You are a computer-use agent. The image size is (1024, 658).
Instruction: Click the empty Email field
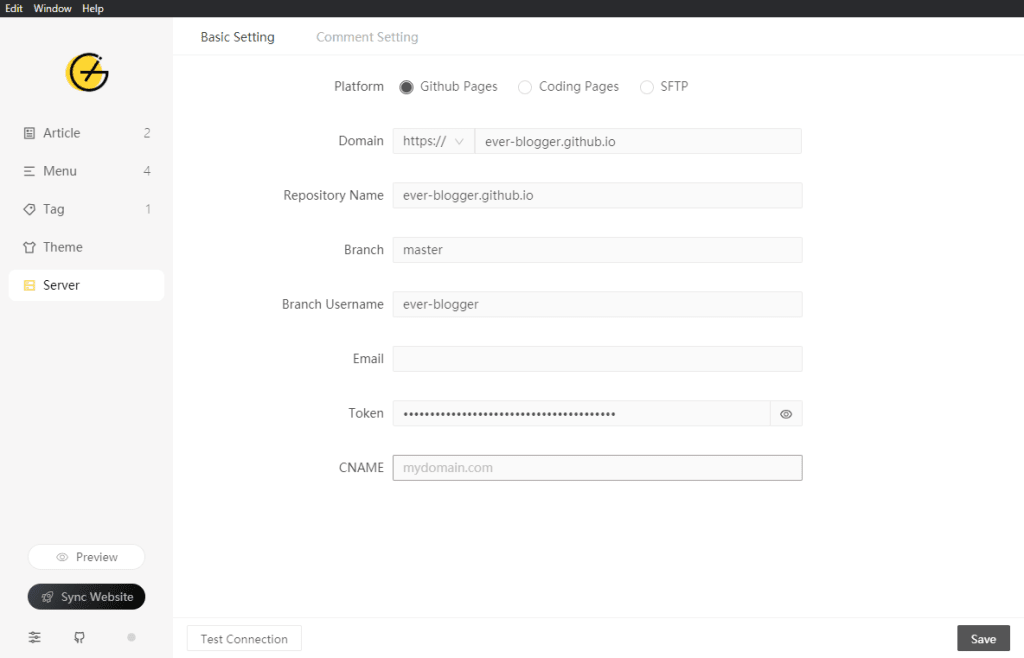597,359
